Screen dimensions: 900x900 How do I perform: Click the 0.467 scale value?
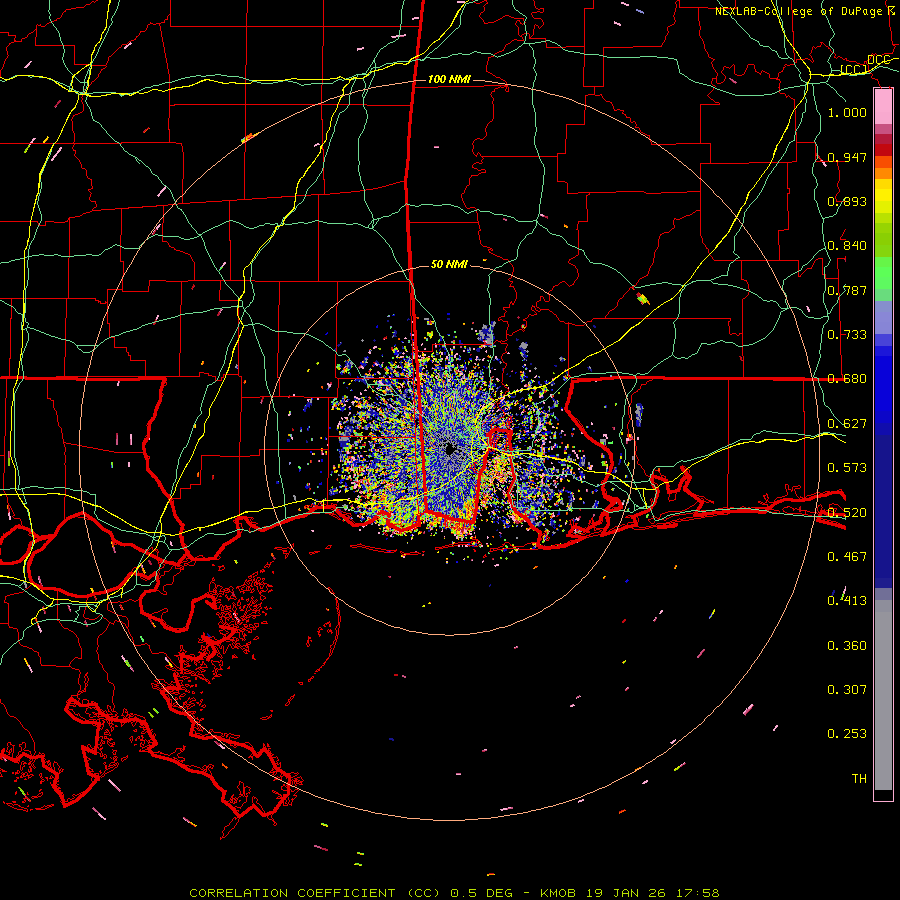pyautogui.click(x=847, y=556)
